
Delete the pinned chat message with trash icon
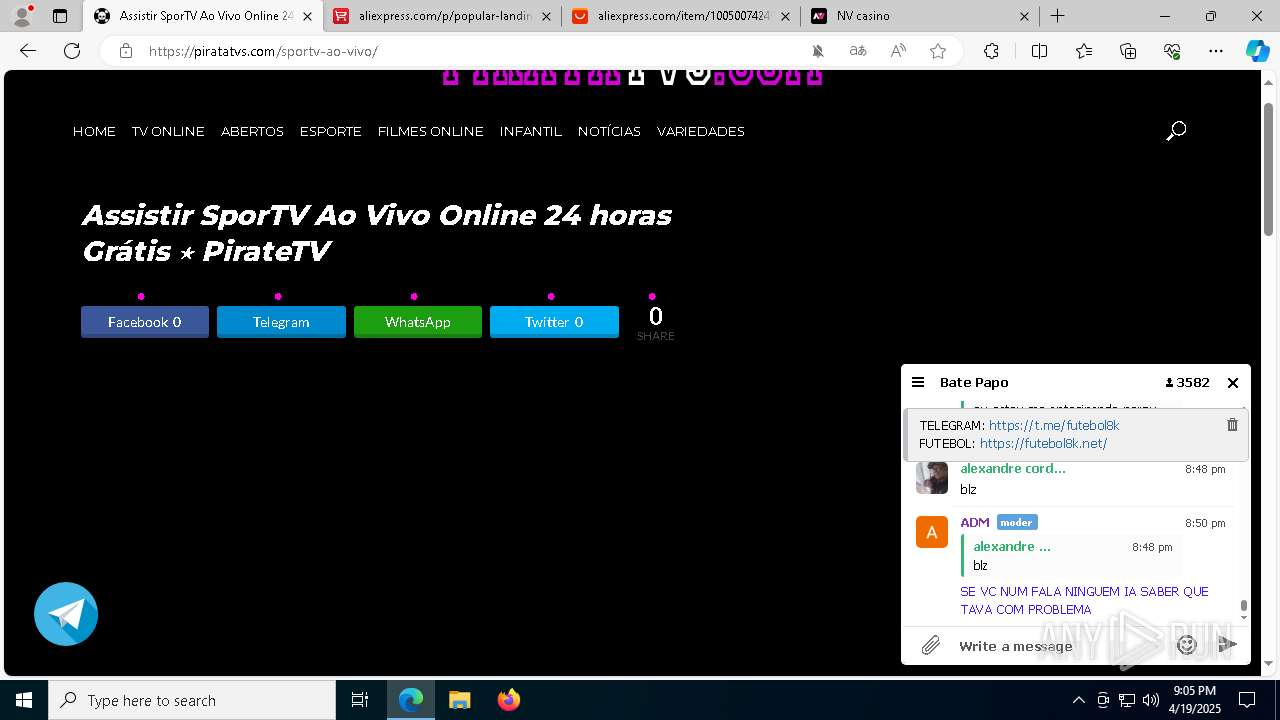click(1232, 425)
